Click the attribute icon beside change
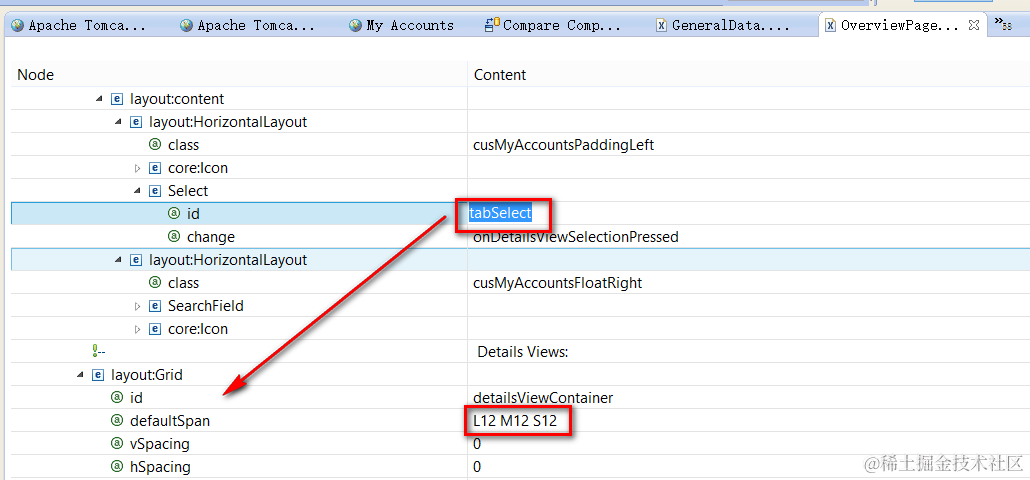The width and height of the screenshot is (1030, 480). pos(174,236)
